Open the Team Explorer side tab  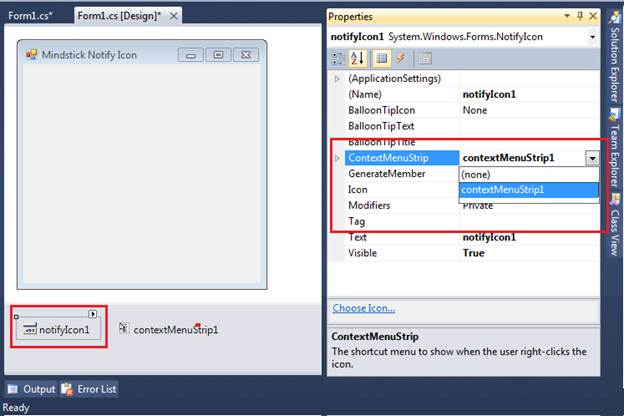(615, 149)
